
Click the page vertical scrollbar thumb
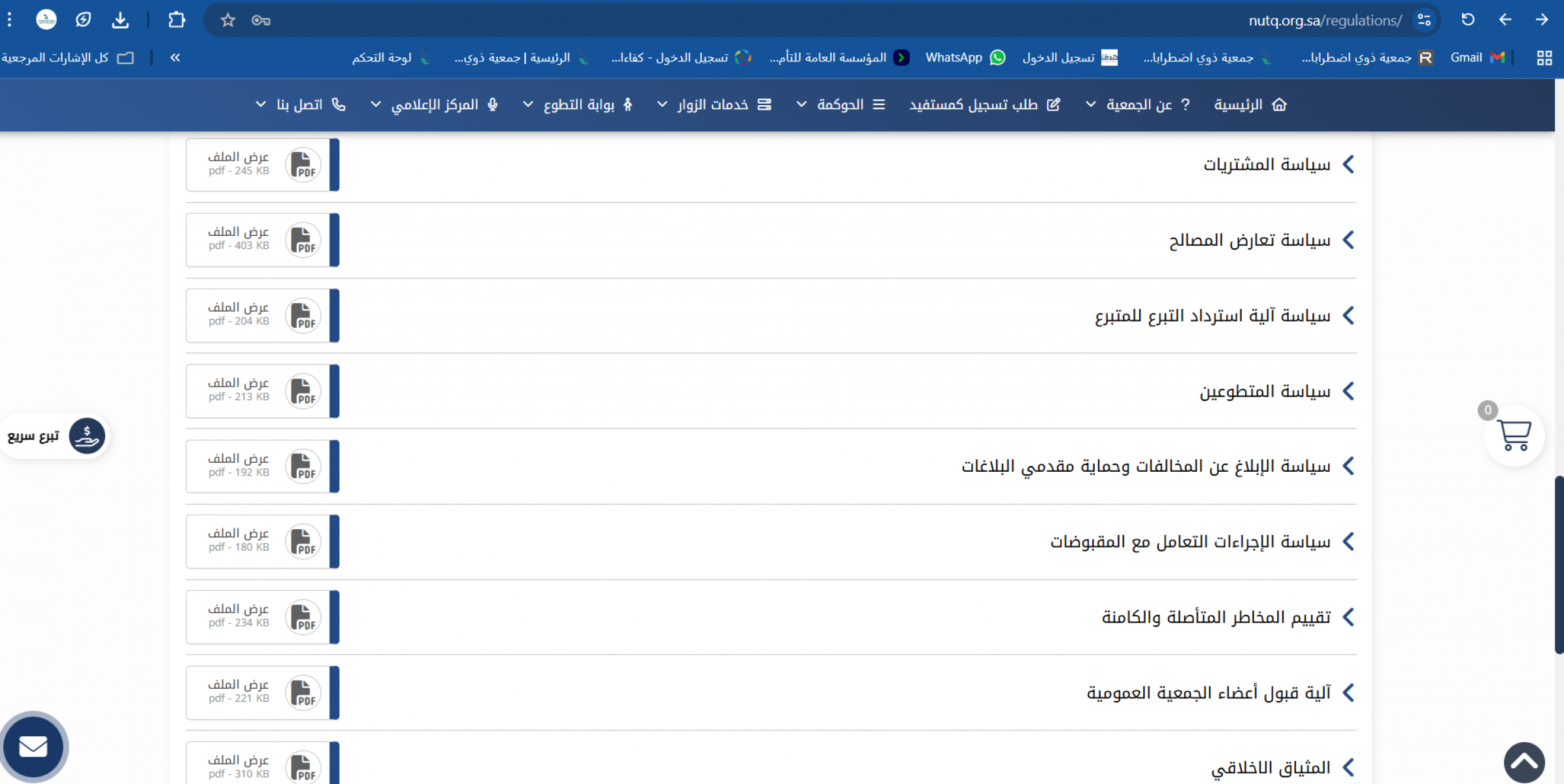pos(1559,565)
